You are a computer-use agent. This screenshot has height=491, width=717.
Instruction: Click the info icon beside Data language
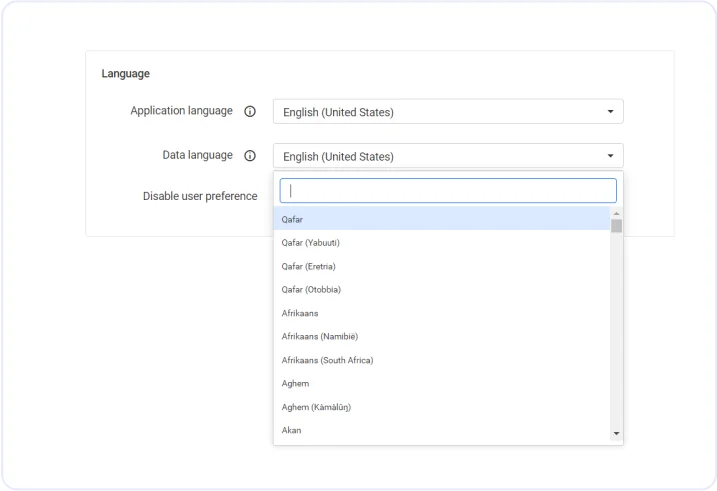[x=250, y=156]
